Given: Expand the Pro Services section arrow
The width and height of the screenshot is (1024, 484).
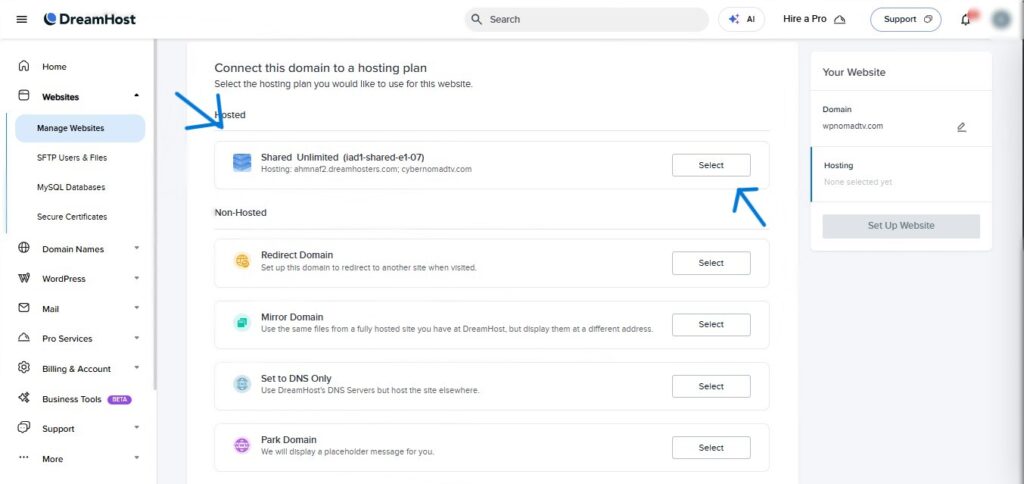Looking at the screenshot, I should tap(136, 338).
